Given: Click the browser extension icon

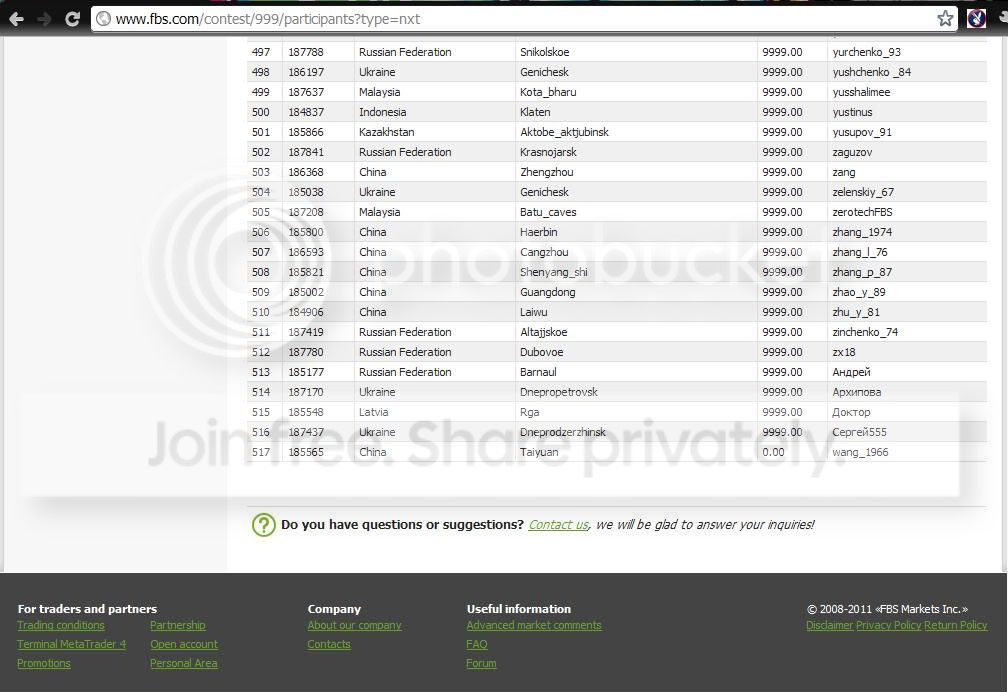Looking at the screenshot, I should coord(976,19).
